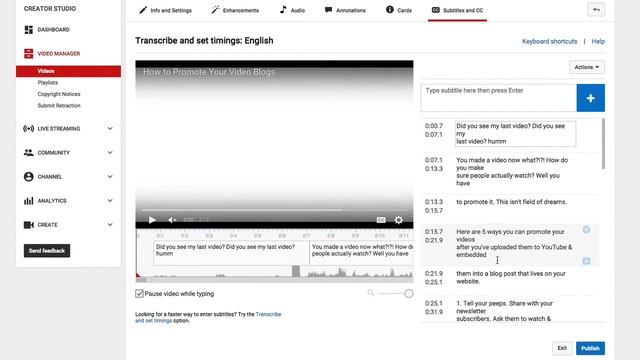Open the player settings gear
Screen dimensions: 640x360
(x=399, y=220)
